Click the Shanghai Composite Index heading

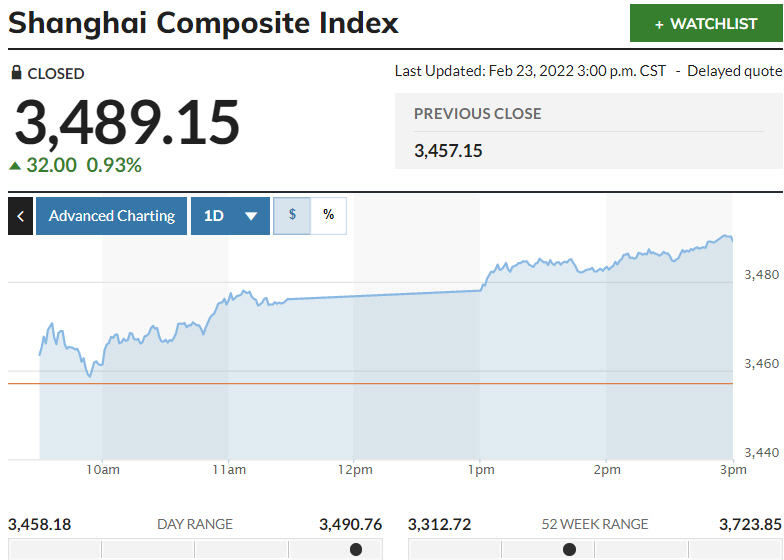(x=204, y=23)
